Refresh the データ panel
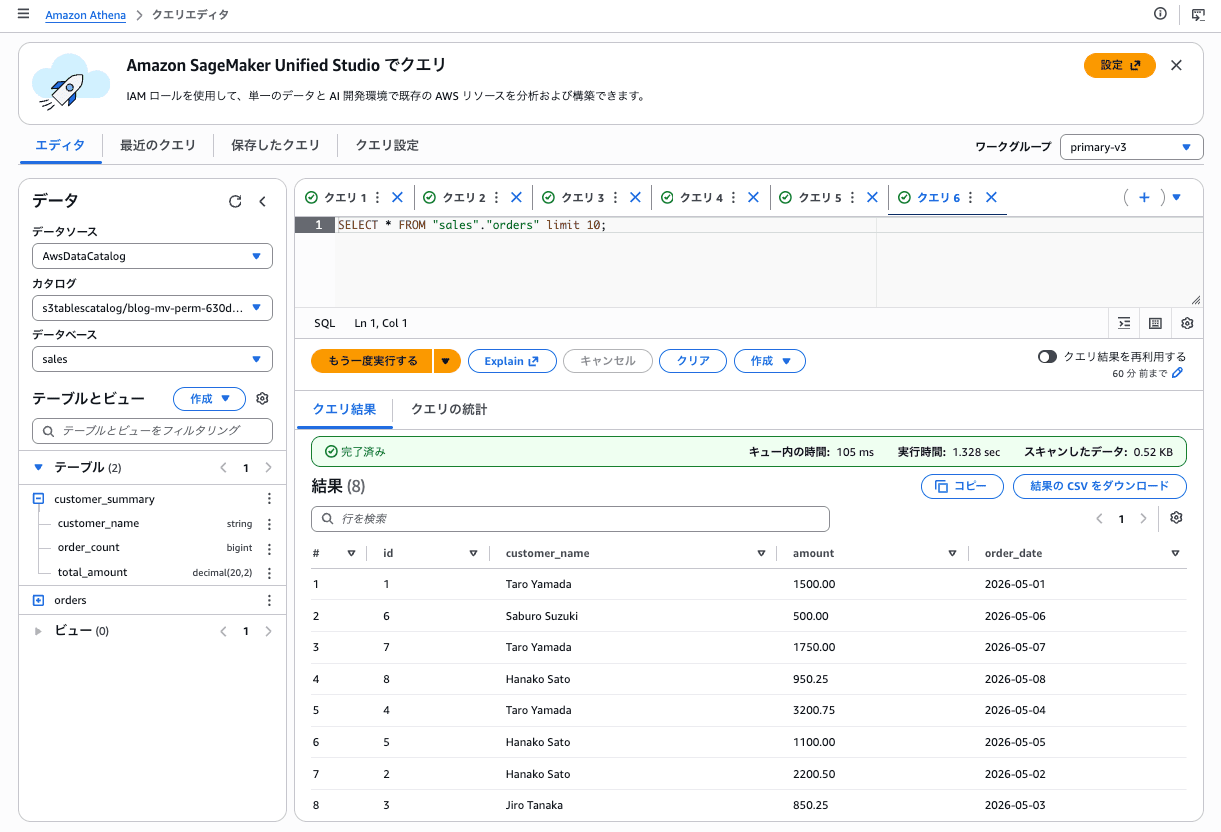The width and height of the screenshot is (1221, 832). click(x=235, y=201)
